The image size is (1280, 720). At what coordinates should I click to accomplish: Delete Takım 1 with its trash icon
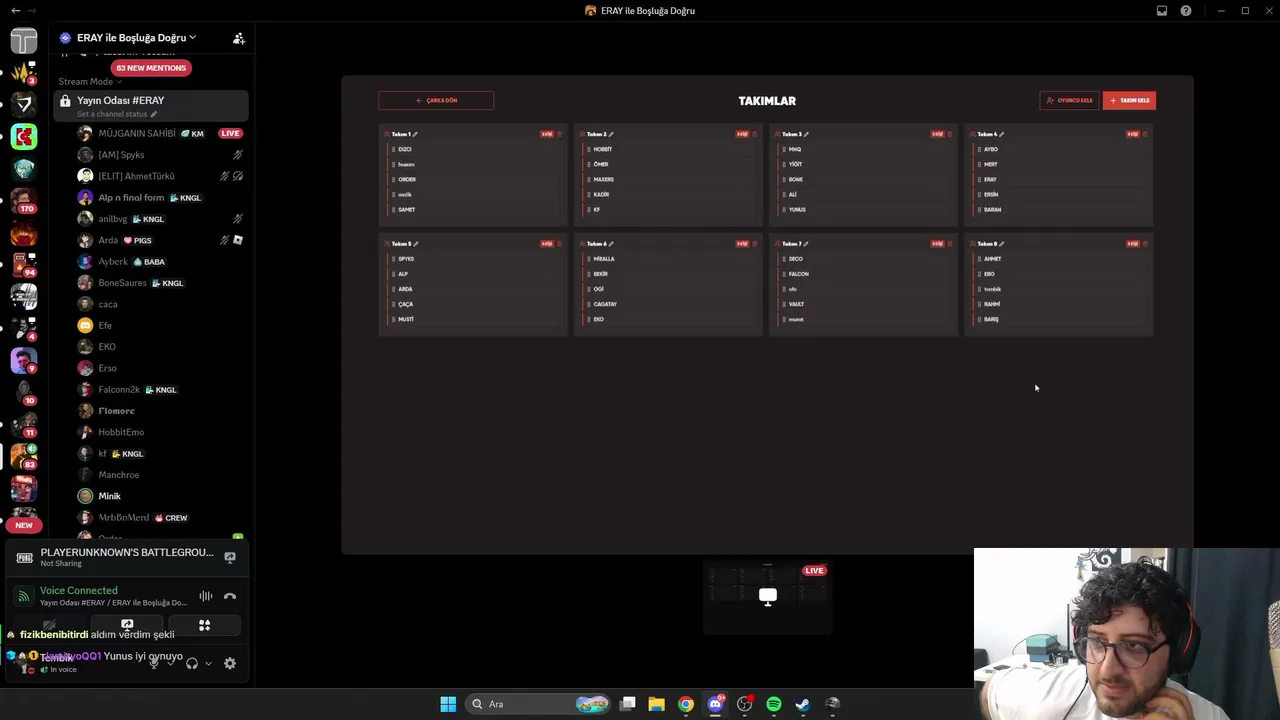559,134
